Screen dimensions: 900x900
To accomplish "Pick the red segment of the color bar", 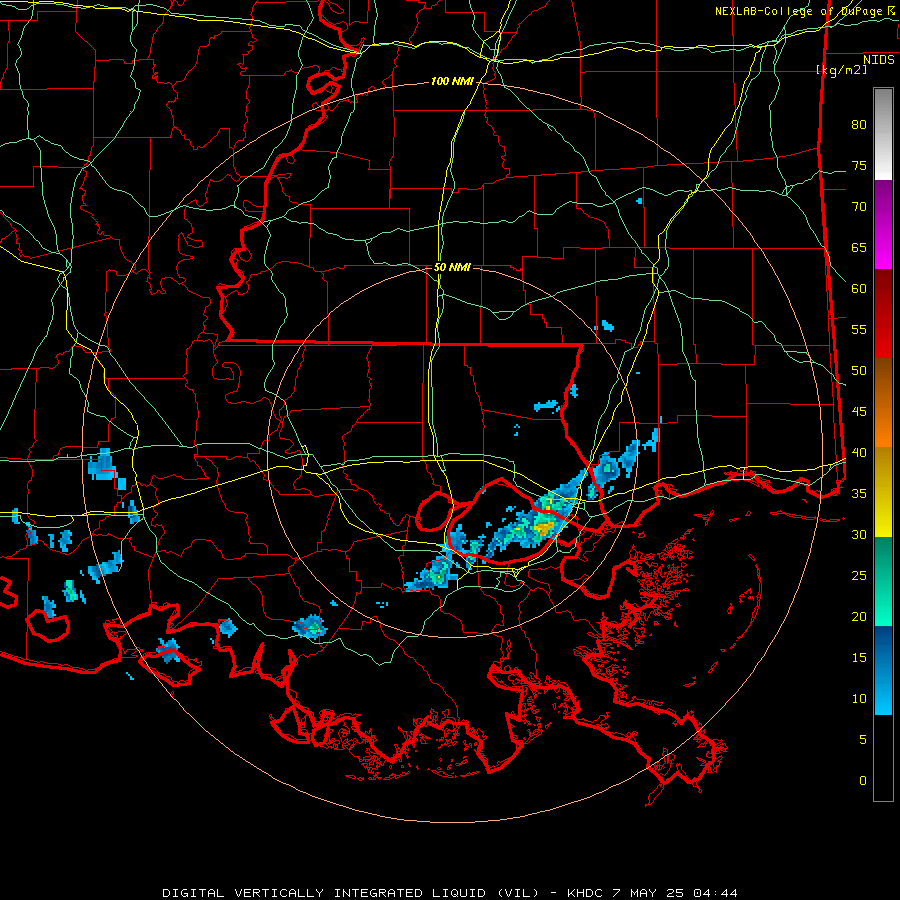I will [x=883, y=314].
